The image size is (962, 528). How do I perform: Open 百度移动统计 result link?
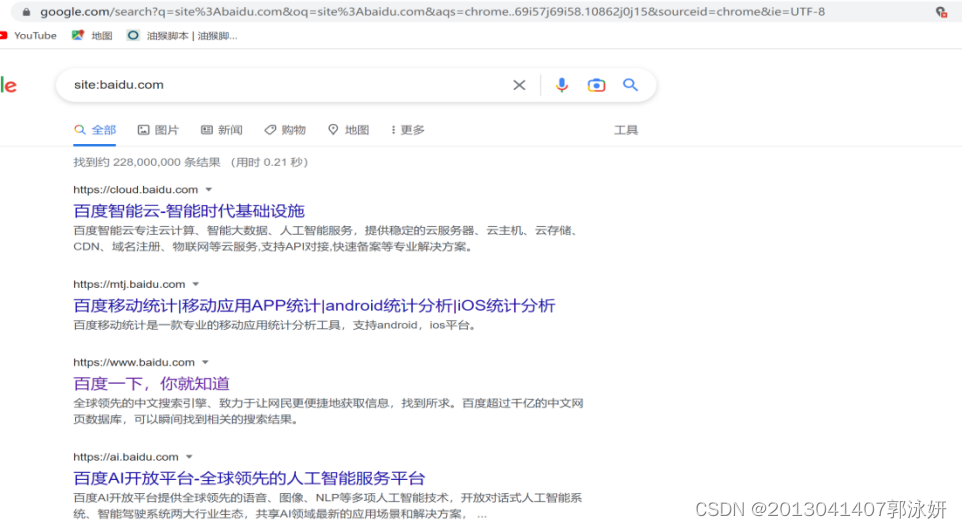click(x=314, y=305)
